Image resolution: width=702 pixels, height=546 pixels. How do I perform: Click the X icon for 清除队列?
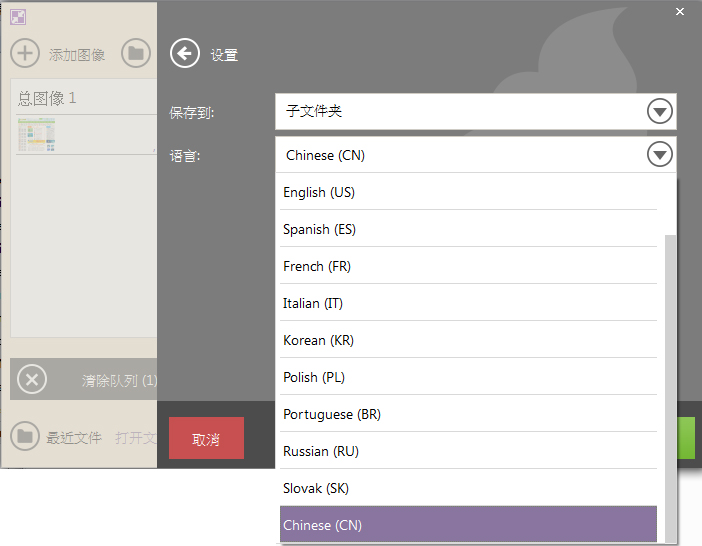(x=32, y=380)
